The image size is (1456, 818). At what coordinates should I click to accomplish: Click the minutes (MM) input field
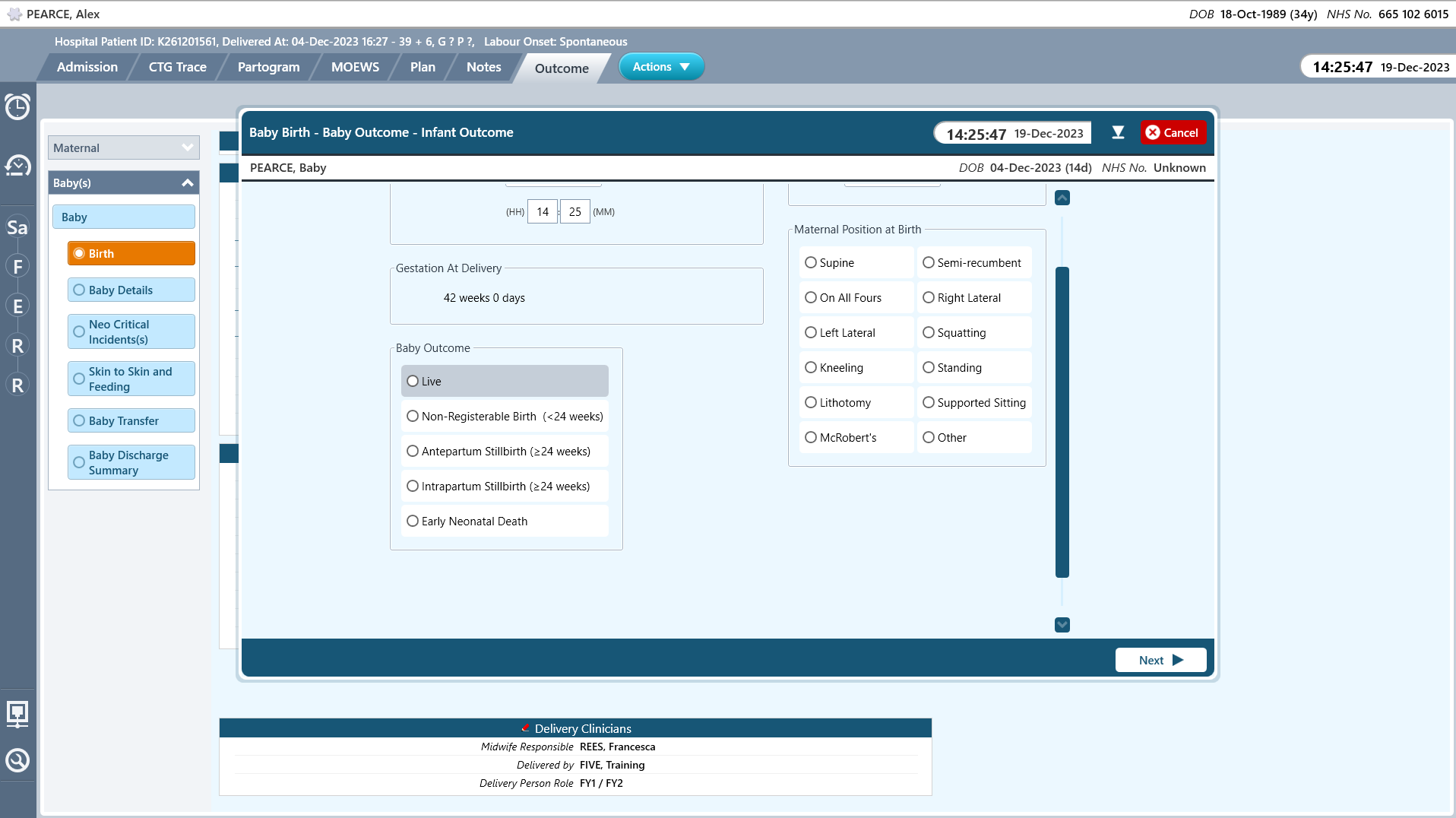pos(575,211)
